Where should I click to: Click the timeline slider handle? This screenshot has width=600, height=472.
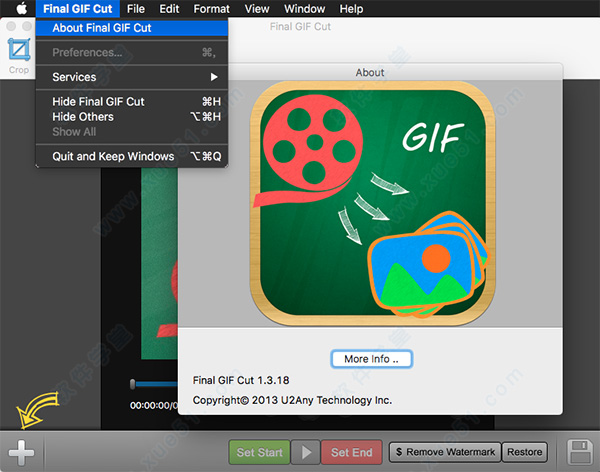132,384
